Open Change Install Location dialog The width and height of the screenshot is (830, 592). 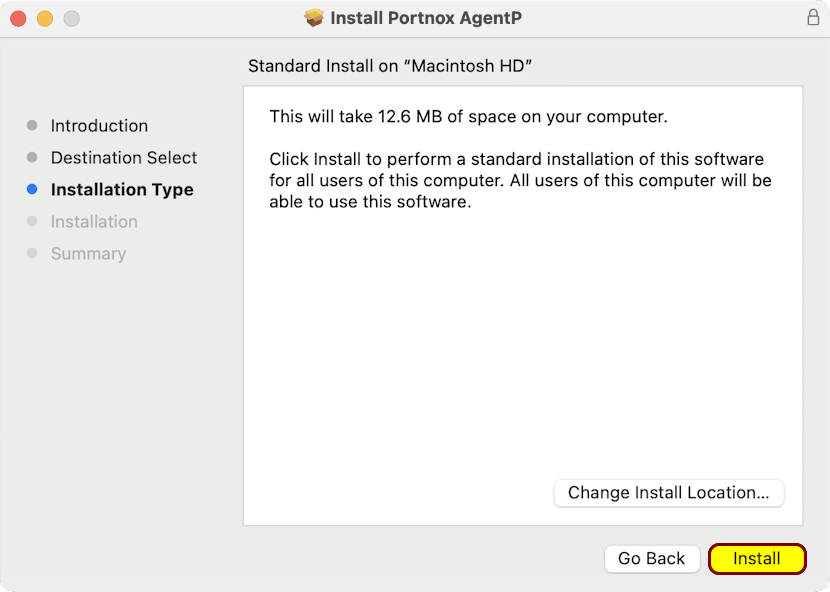669,493
